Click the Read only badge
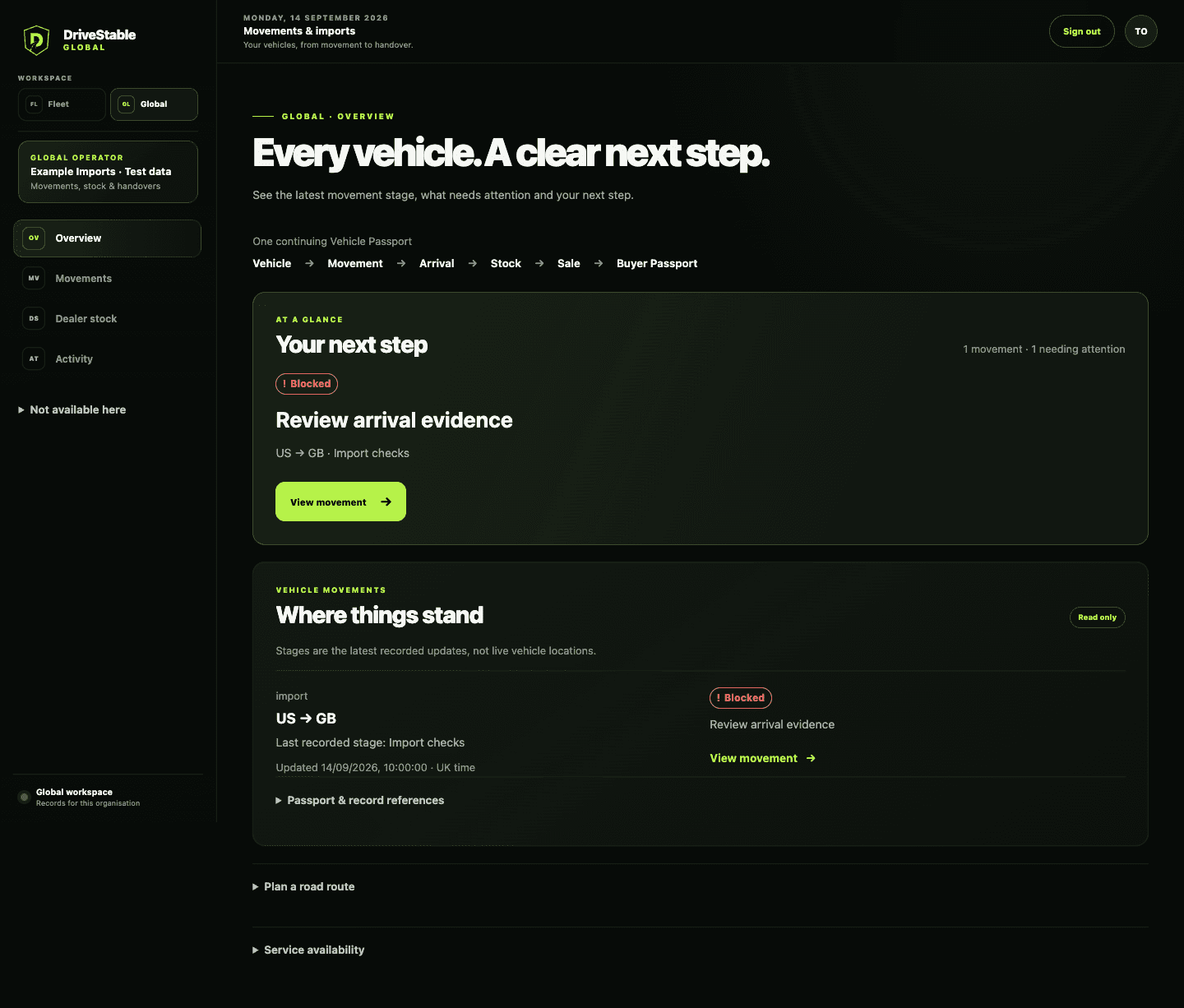Viewport: 1184px width, 1008px height. tap(1098, 617)
